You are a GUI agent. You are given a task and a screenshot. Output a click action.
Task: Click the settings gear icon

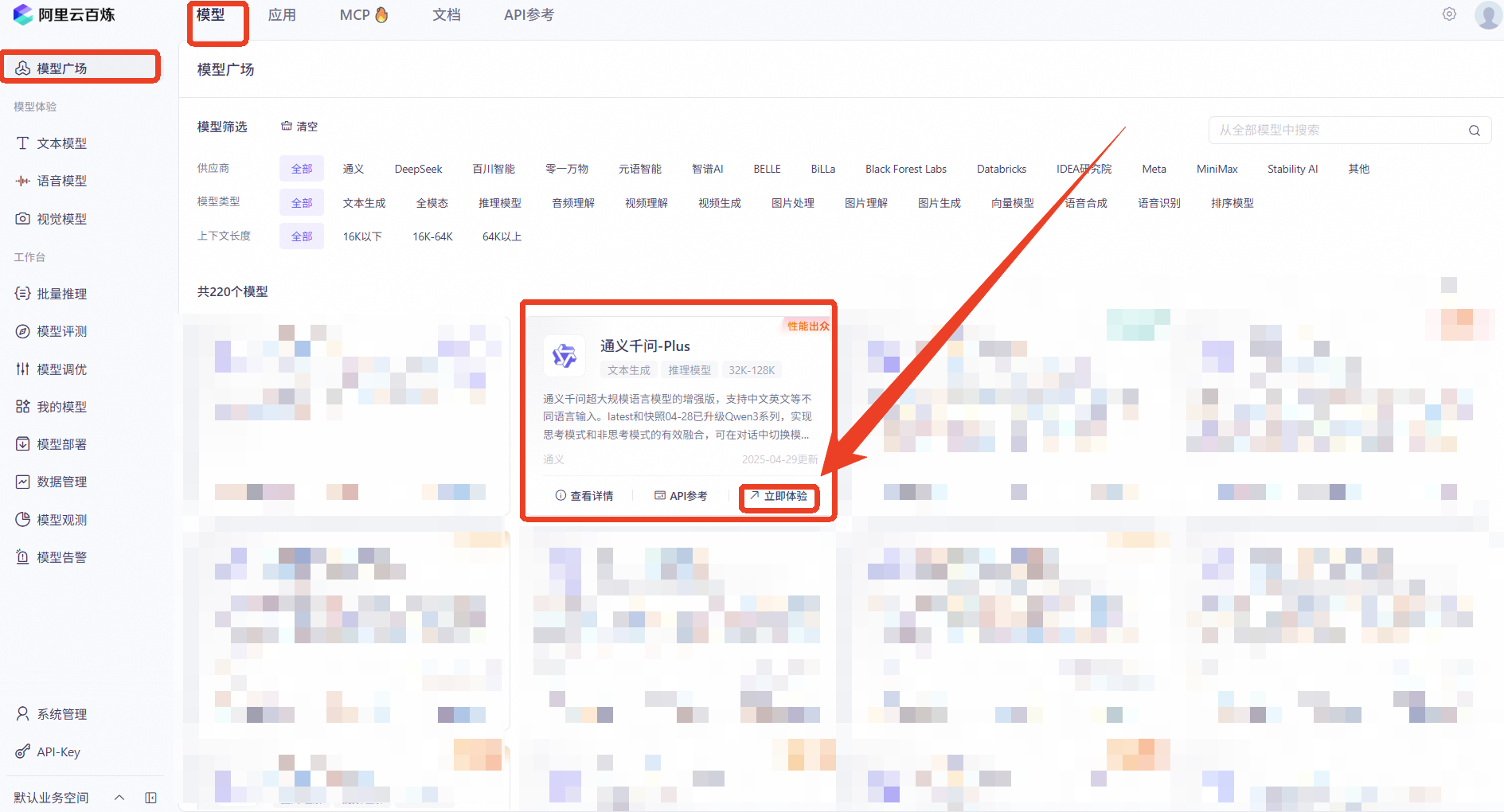[1449, 14]
